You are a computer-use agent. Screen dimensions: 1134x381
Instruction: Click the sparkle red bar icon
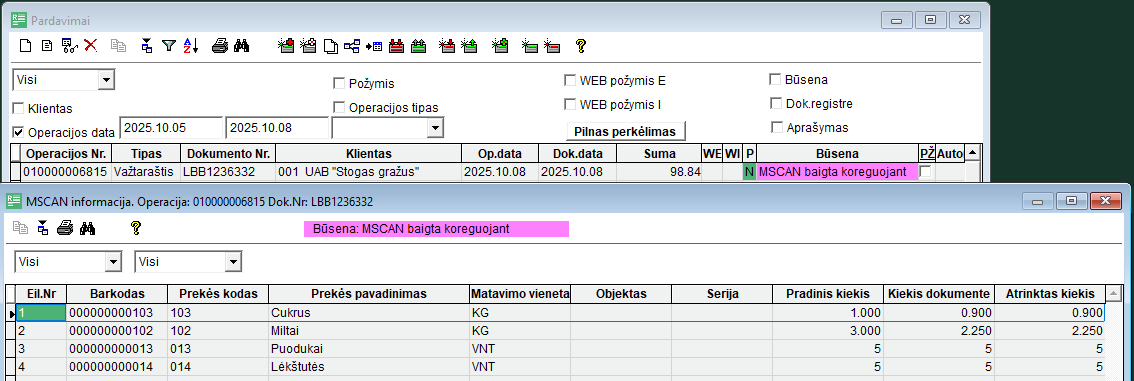click(552, 46)
